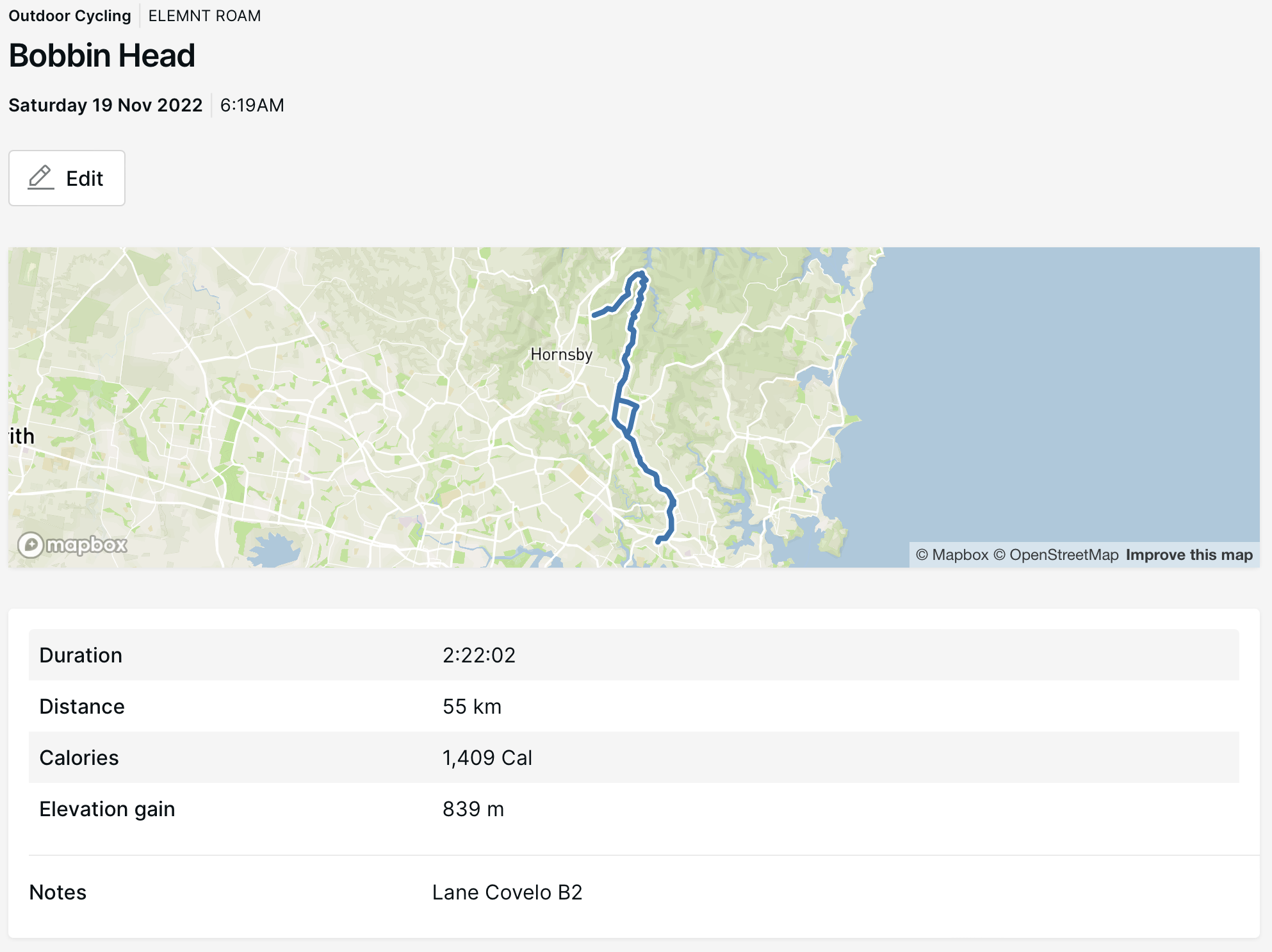This screenshot has height=952, width=1272.
Task: Click the ELEMNT ROAM device label
Action: coord(204,16)
